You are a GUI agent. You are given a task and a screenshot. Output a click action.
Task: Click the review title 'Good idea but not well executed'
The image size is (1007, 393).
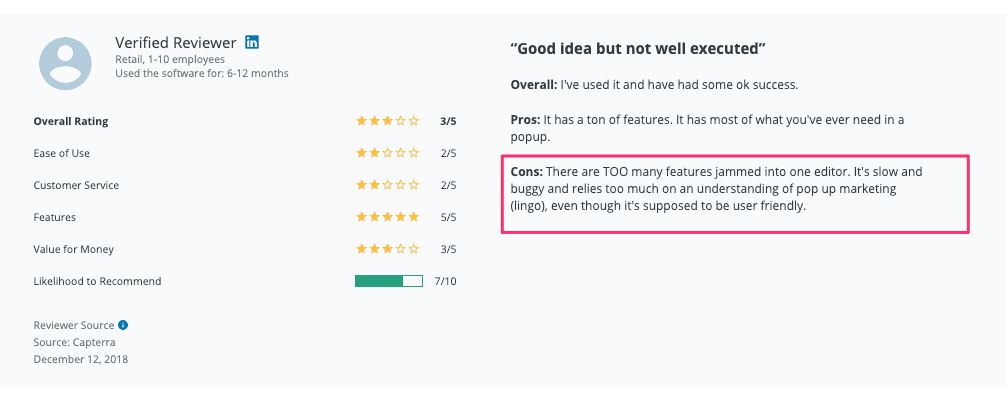coord(638,49)
